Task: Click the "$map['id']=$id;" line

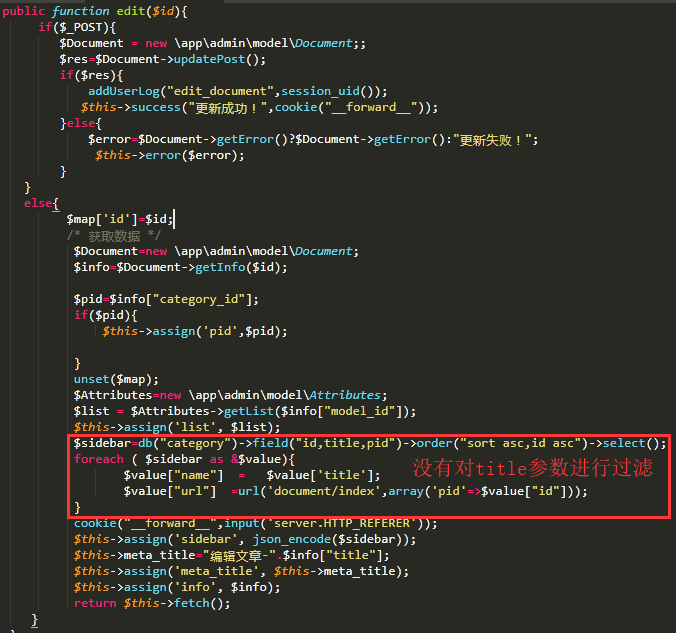Action: [120, 219]
